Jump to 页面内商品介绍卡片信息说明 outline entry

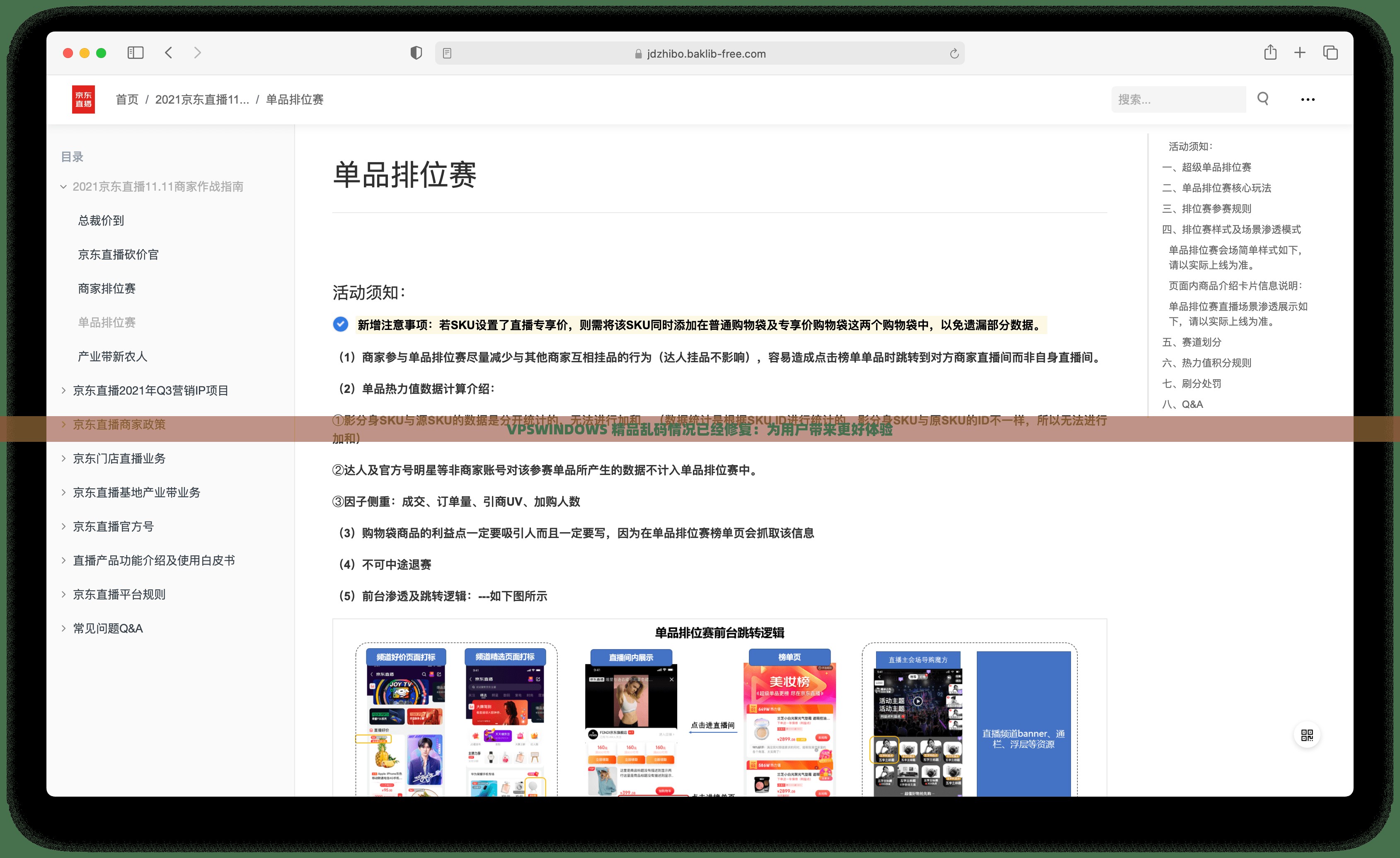pyautogui.click(x=1235, y=286)
